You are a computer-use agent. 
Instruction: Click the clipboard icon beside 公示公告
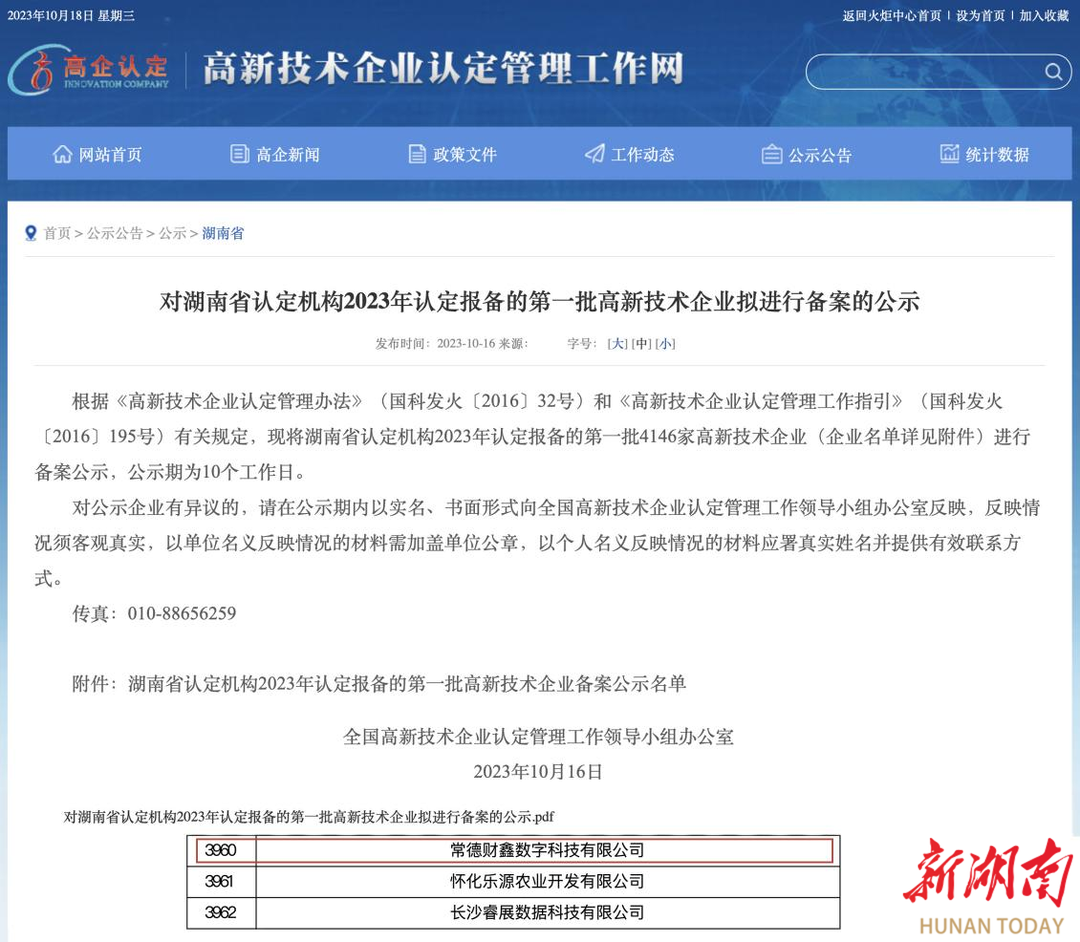(x=771, y=154)
